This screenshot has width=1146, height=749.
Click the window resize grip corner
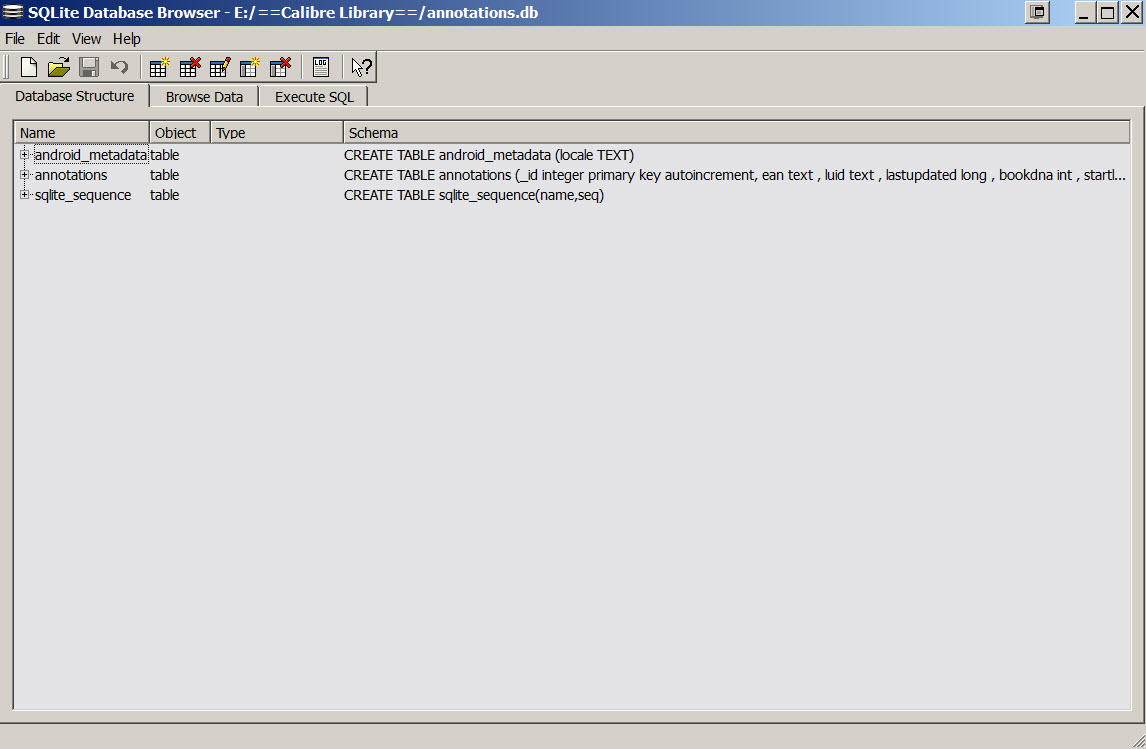tap(1138, 741)
